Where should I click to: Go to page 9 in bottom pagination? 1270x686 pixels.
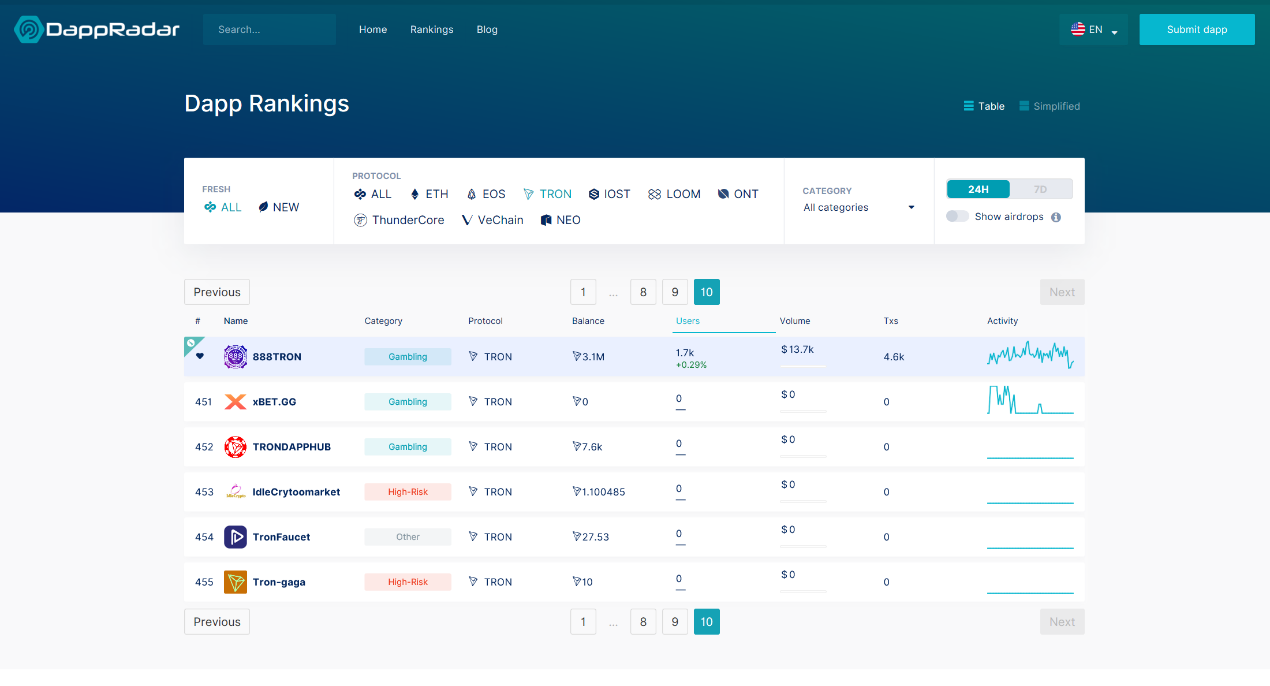pos(675,622)
